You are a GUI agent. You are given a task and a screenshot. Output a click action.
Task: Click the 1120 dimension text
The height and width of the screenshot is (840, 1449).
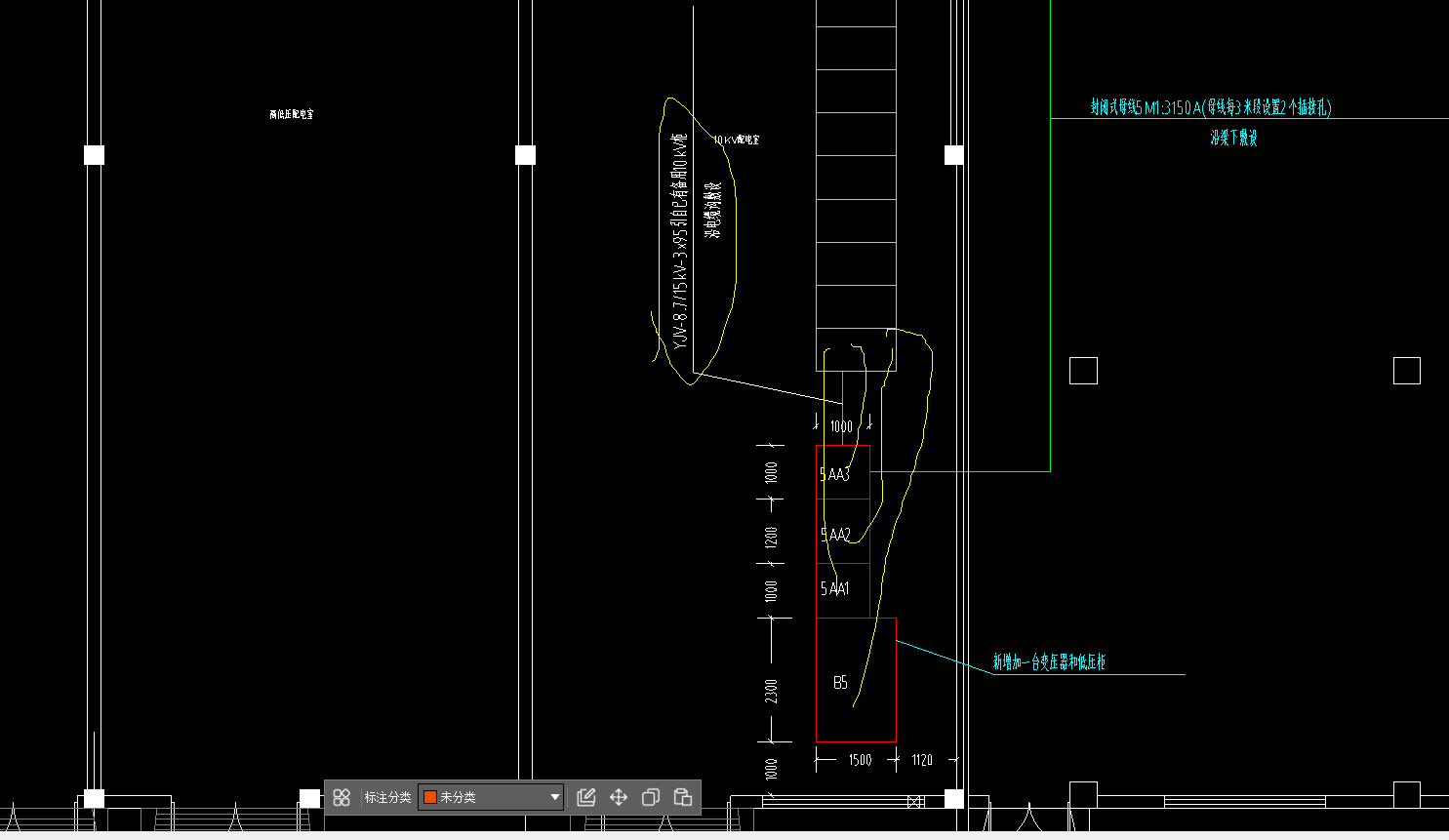922,760
